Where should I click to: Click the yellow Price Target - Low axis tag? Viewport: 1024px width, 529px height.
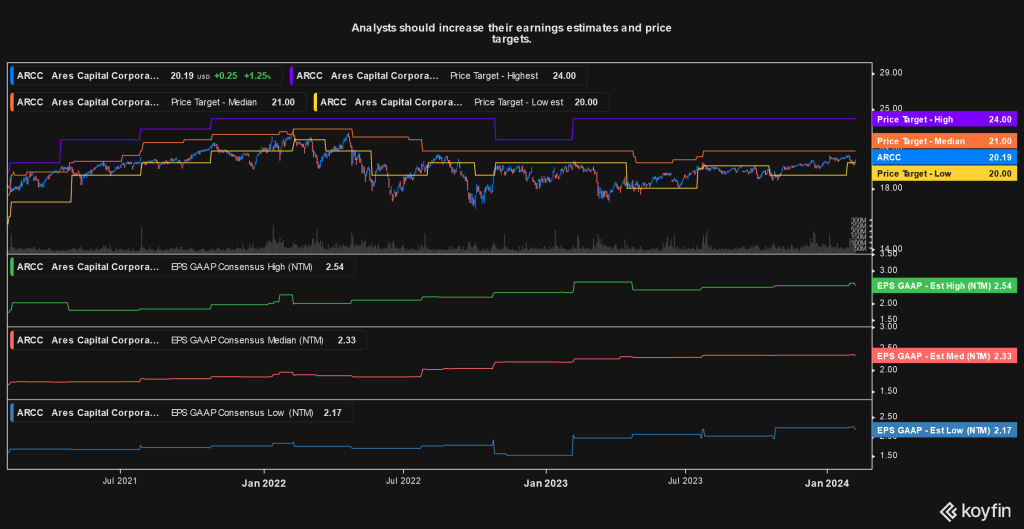click(939, 174)
